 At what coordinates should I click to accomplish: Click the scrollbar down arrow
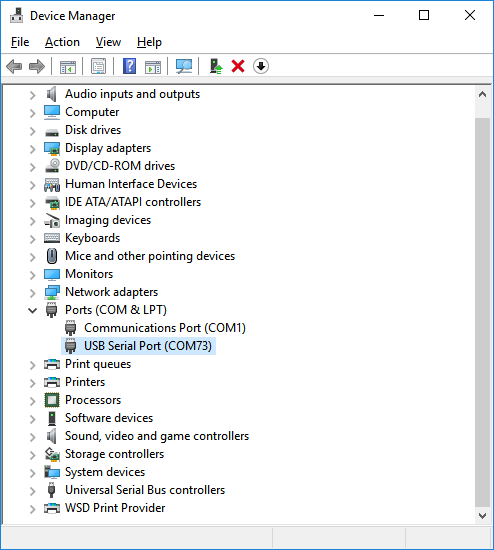click(x=482, y=516)
